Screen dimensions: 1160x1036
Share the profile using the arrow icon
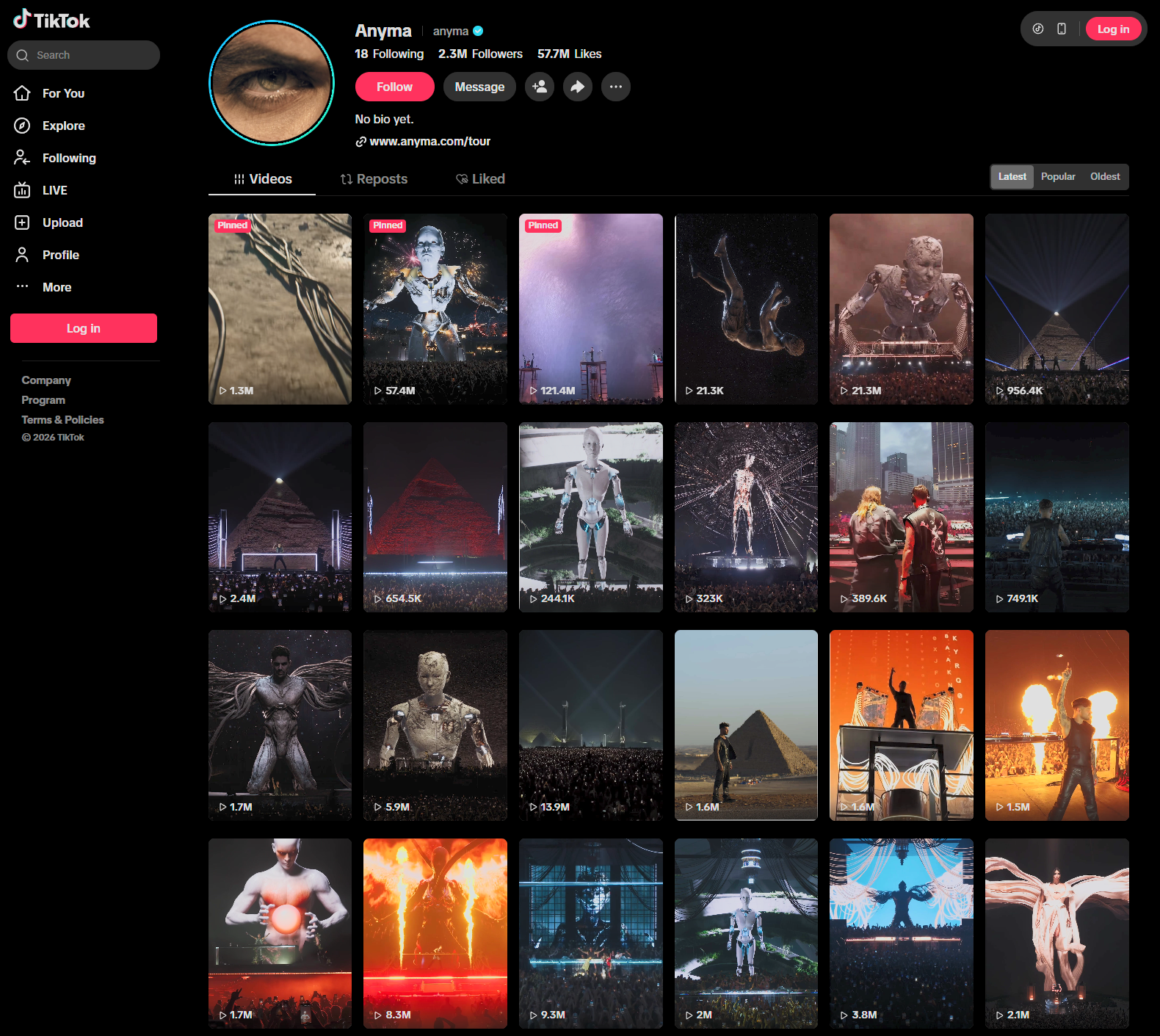pyautogui.click(x=578, y=87)
